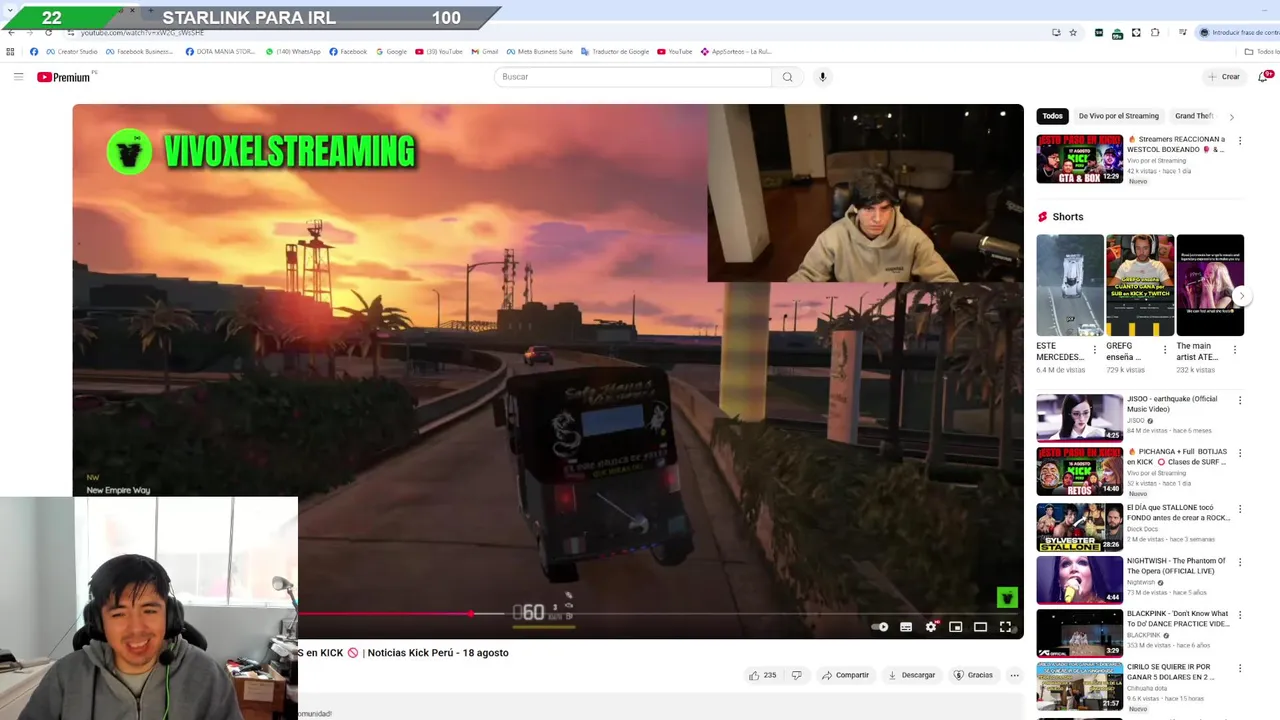1280x720 pixels.
Task: Open NIGHTWISH Phantom Of The Opera video
Action: click(x=1079, y=580)
